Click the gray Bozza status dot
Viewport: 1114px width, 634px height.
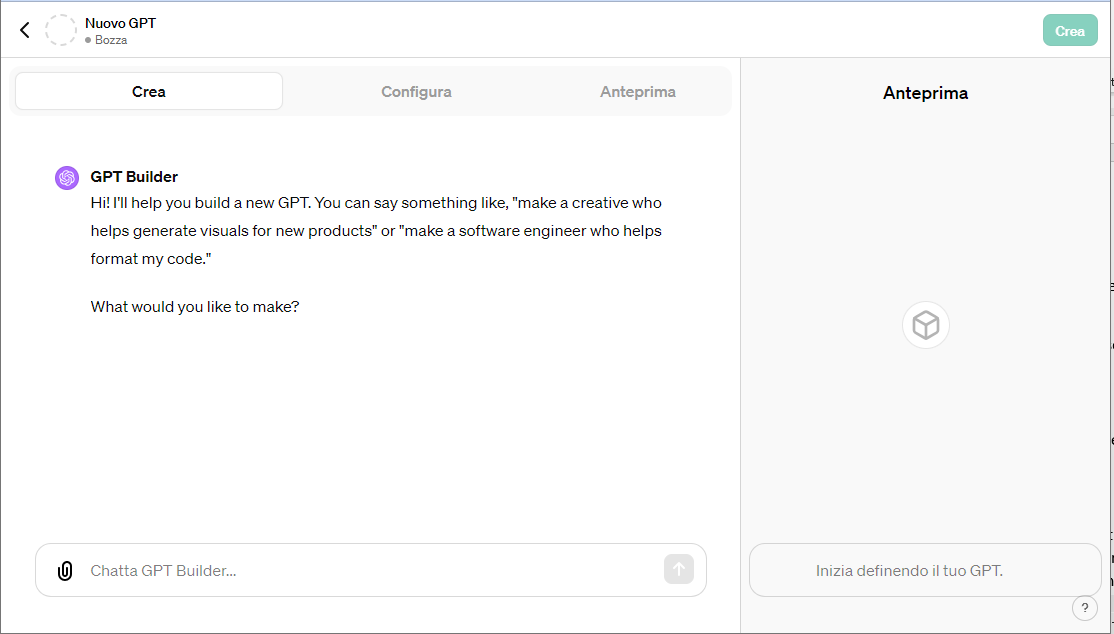click(x=88, y=41)
